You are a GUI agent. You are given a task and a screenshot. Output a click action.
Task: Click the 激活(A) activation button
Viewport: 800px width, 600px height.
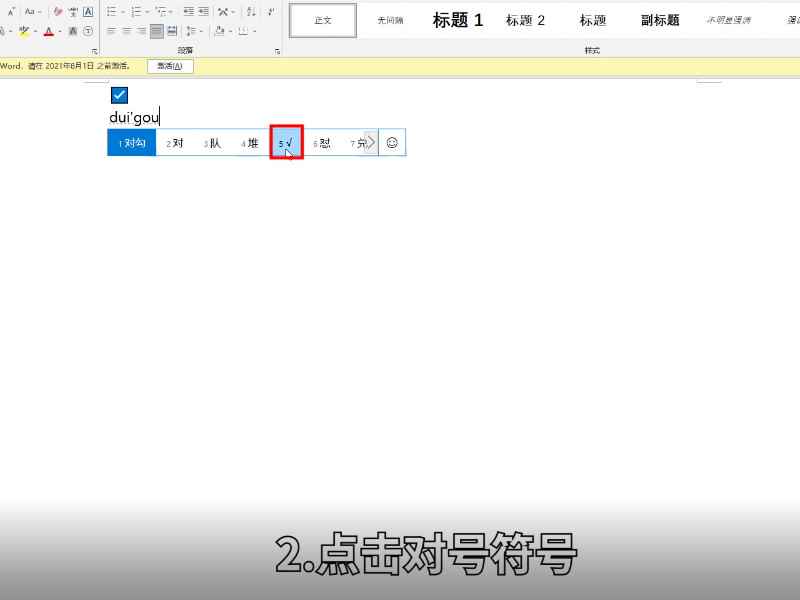pos(170,65)
